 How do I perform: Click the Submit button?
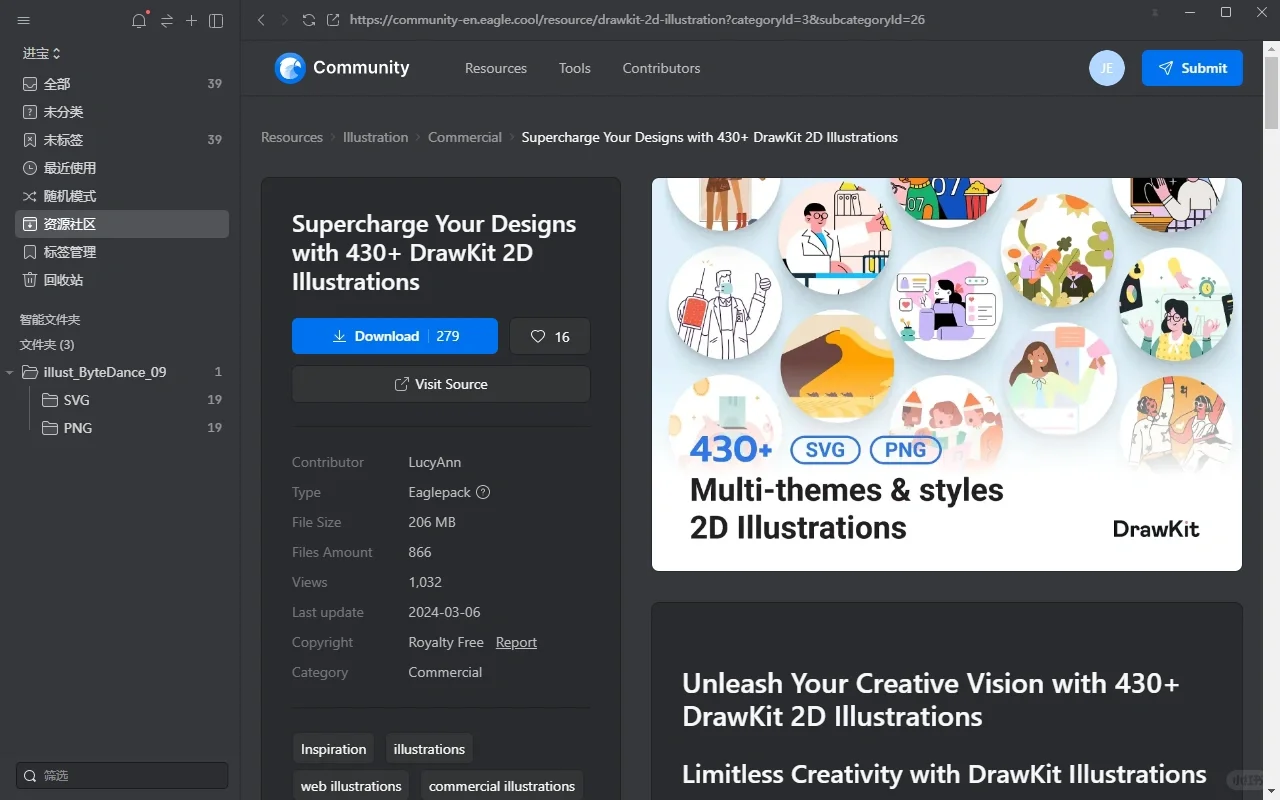tap(1192, 68)
